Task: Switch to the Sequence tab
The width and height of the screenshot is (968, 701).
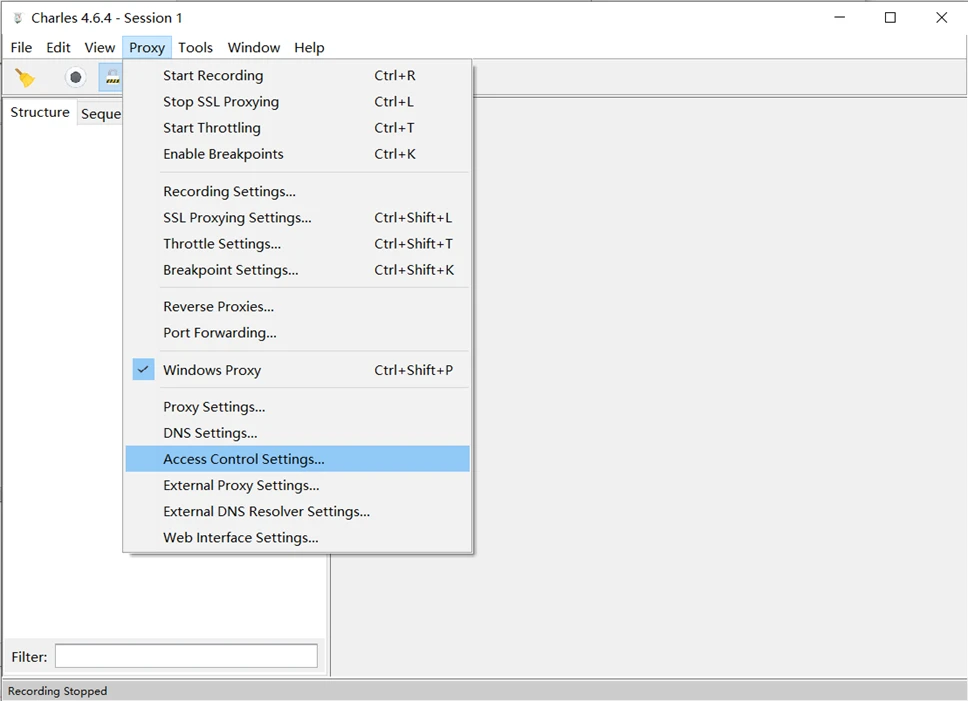Action: pyautogui.click(x=101, y=114)
